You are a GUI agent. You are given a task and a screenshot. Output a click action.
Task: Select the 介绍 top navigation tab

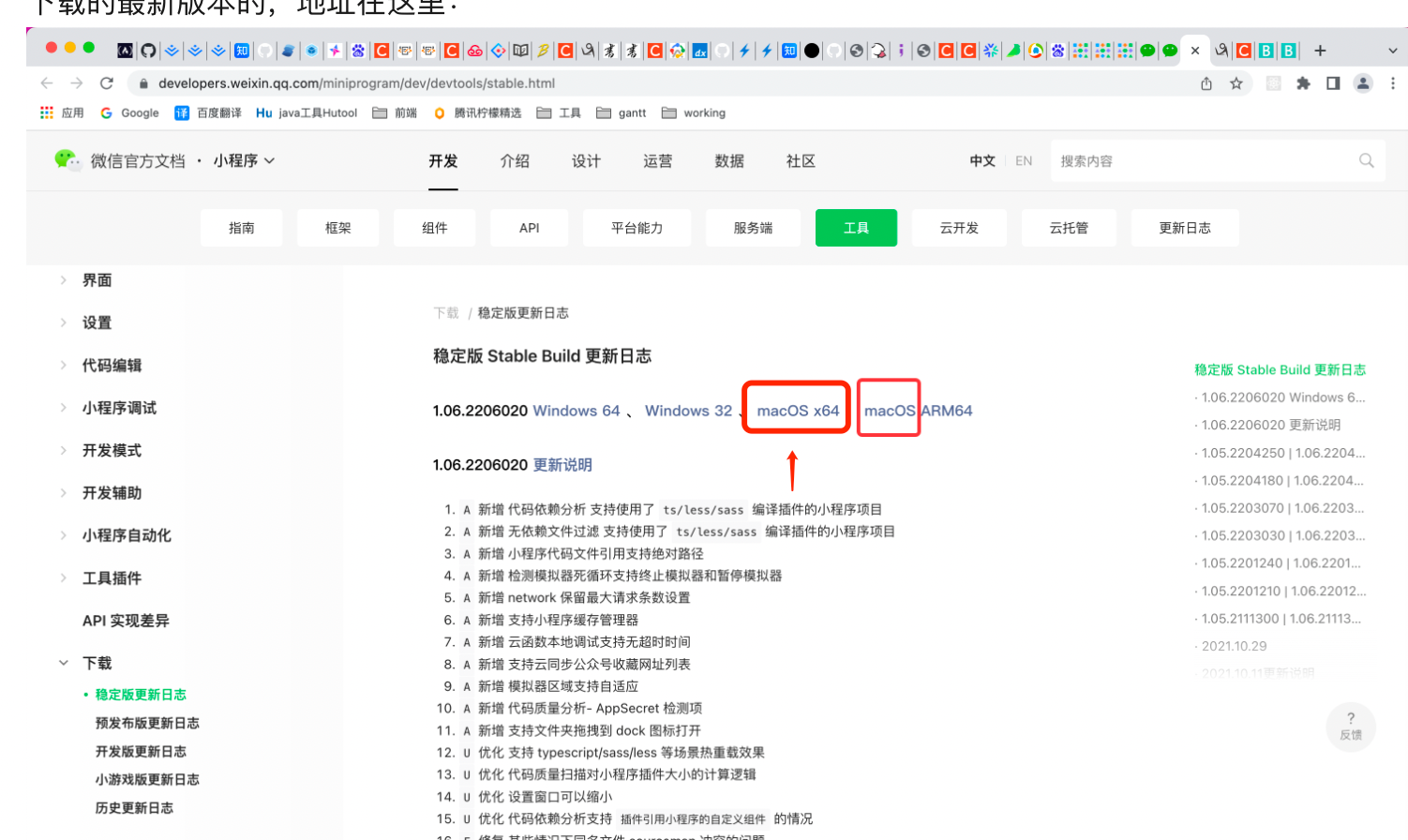pyautogui.click(x=515, y=160)
